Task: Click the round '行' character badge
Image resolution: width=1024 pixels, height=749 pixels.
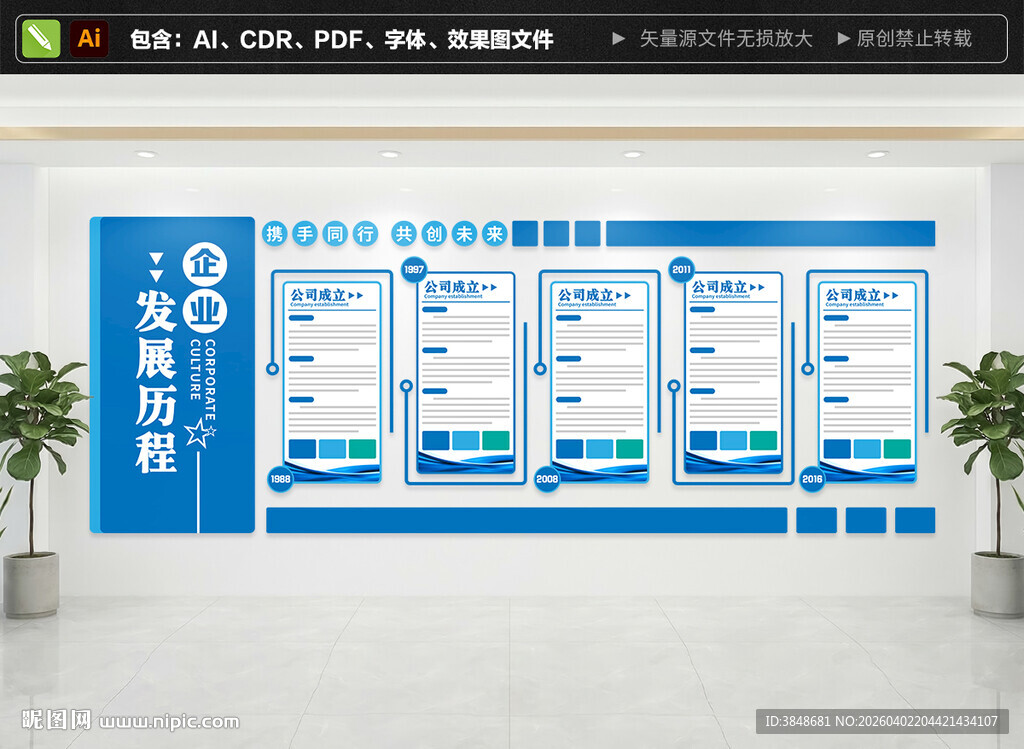Action: click(x=366, y=234)
